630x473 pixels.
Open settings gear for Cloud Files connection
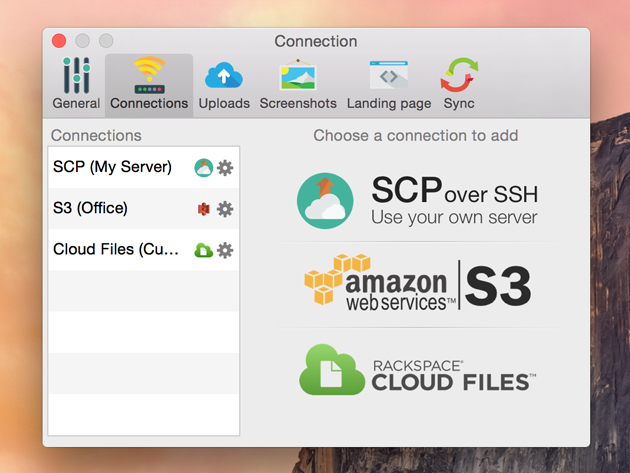(225, 250)
